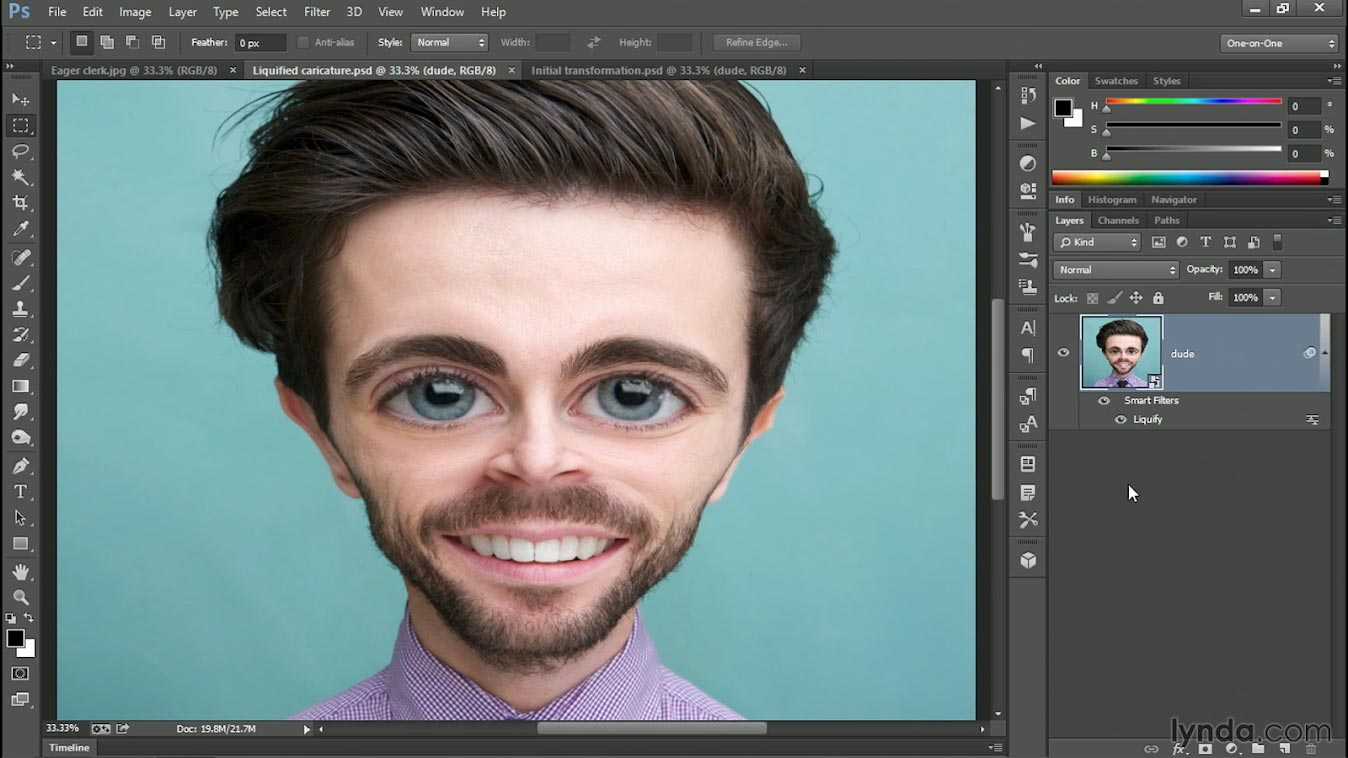Switch to the Channels panel tab
The image size is (1348, 758).
coord(1118,221)
